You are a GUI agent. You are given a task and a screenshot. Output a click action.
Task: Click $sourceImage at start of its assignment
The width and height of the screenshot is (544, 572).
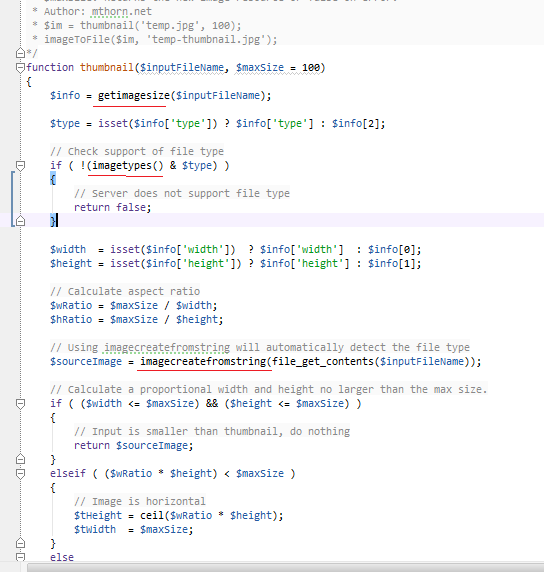click(x=86, y=362)
